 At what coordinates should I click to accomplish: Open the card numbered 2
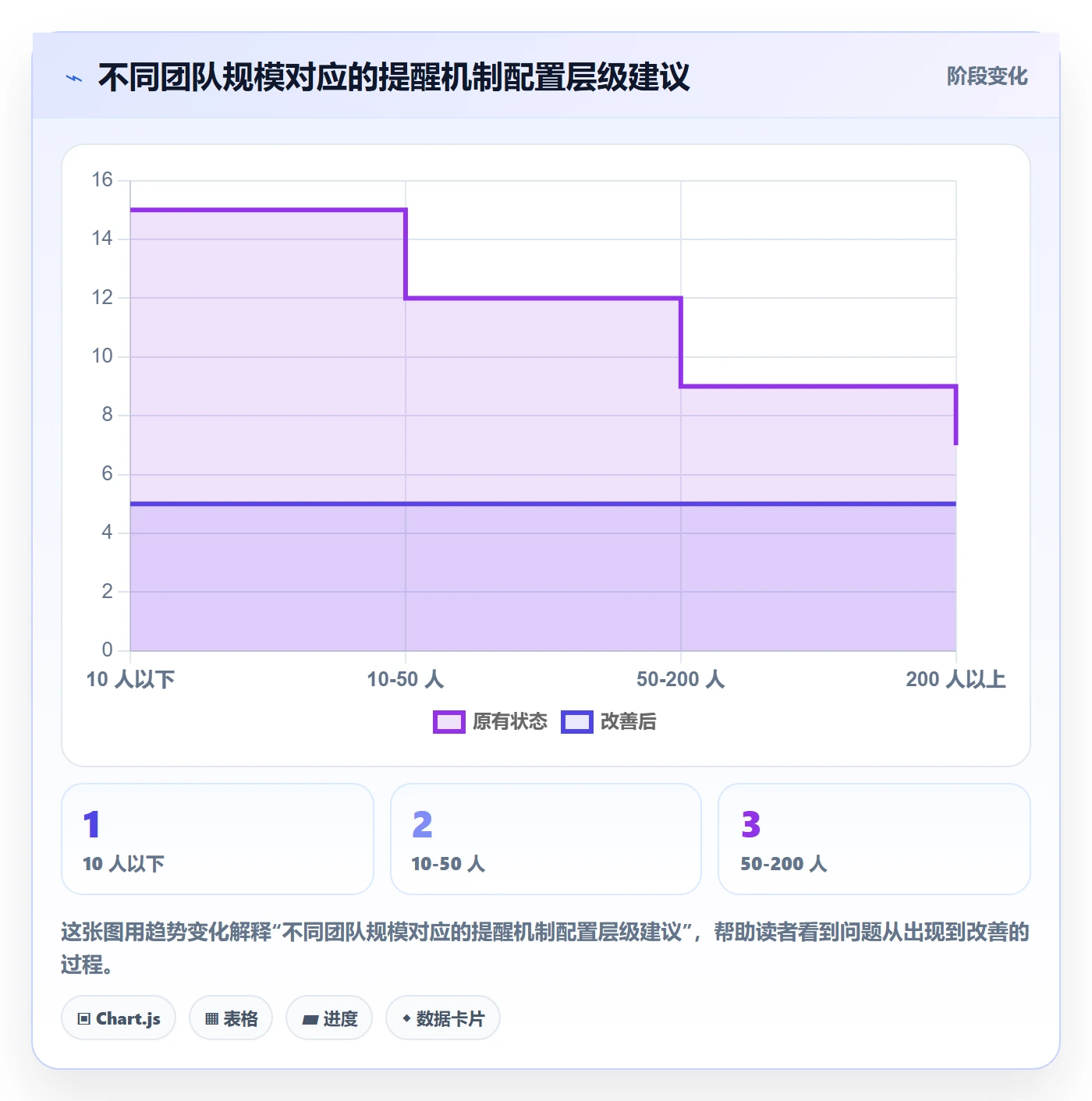pyautogui.click(x=546, y=839)
